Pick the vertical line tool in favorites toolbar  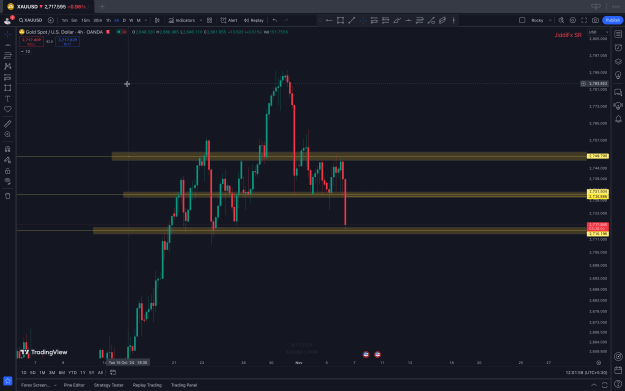coord(454,20)
